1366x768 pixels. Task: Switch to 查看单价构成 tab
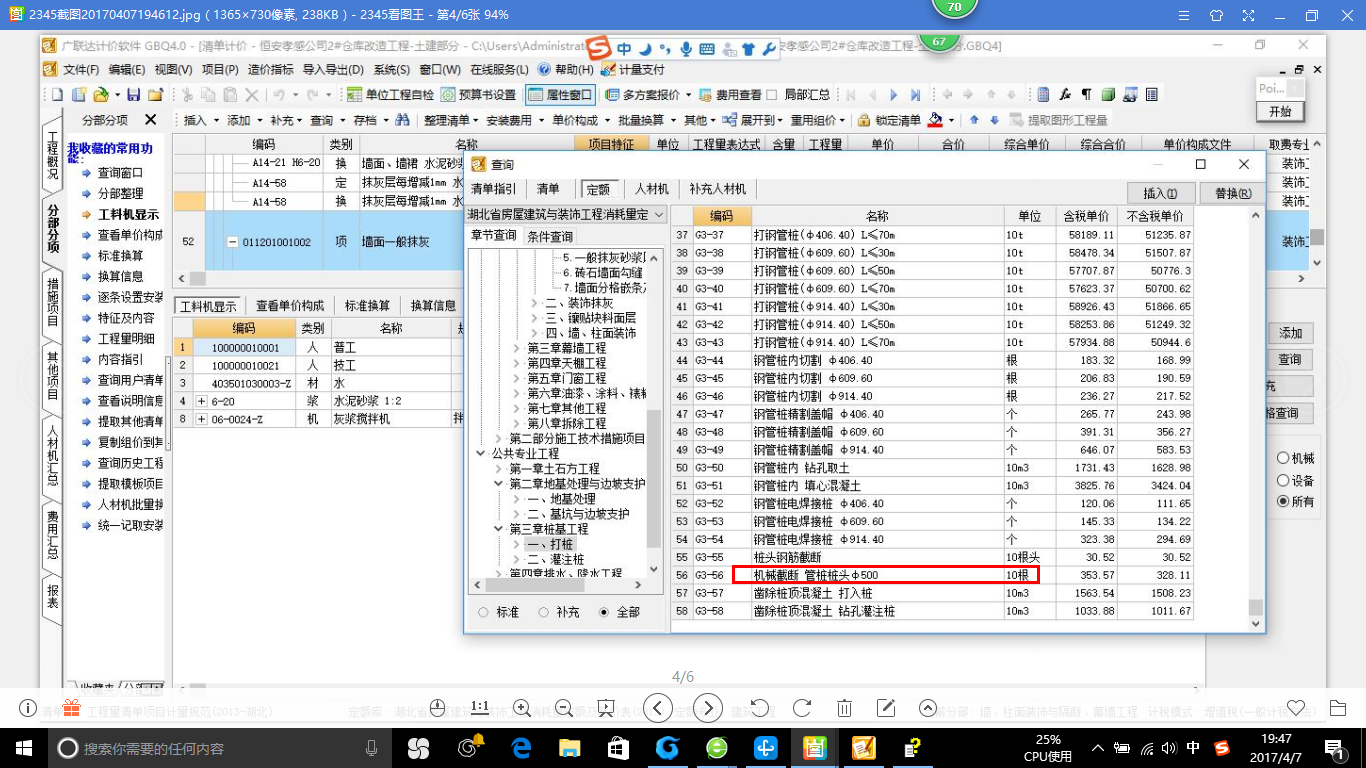click(x=290, y=306)
